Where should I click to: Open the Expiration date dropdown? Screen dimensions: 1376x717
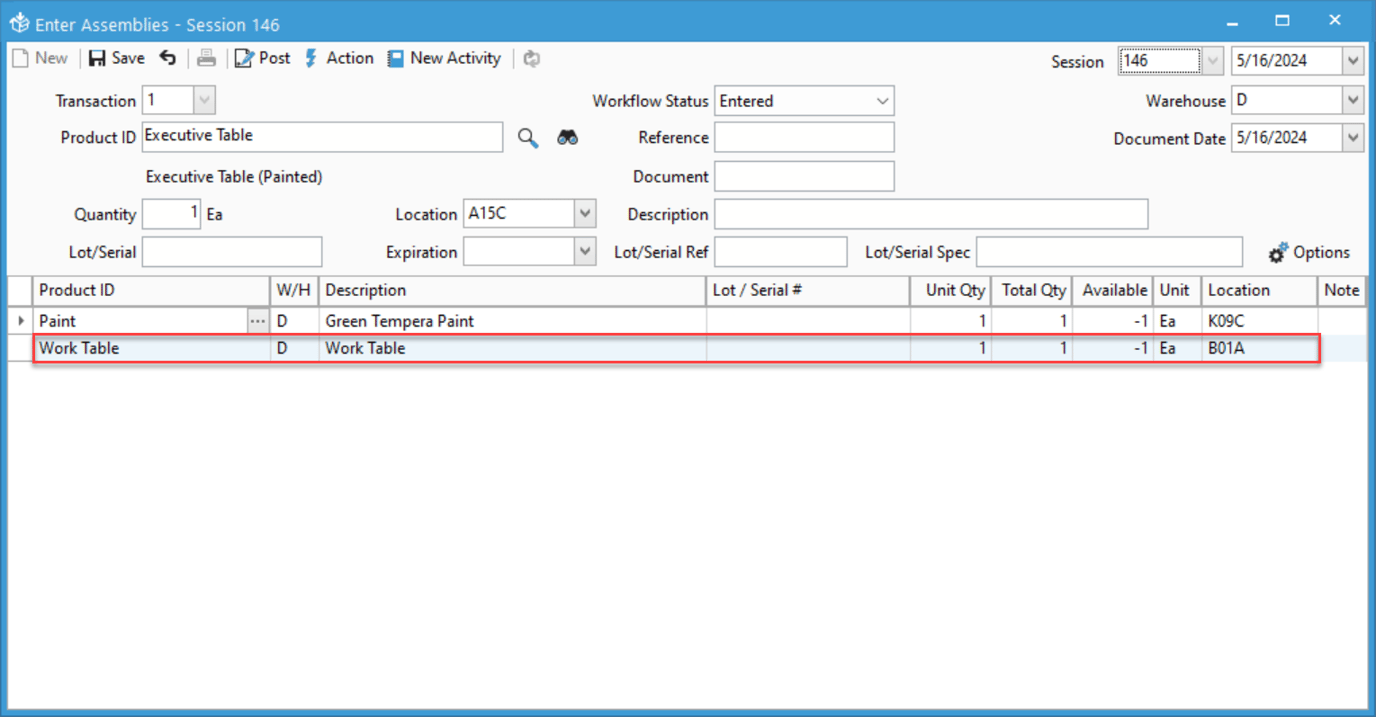586,252
